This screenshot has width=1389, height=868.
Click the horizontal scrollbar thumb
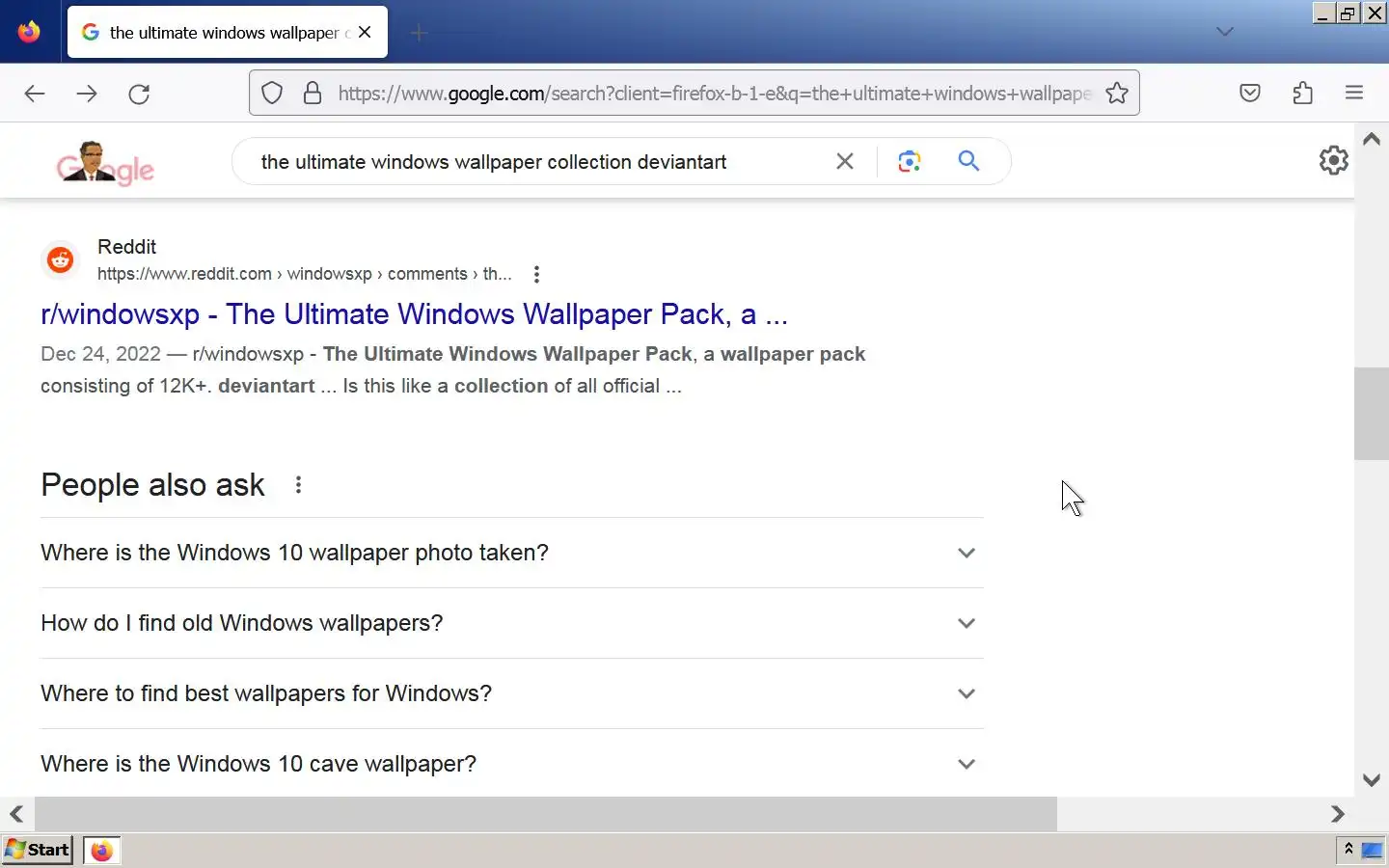[x=546, y=814]
